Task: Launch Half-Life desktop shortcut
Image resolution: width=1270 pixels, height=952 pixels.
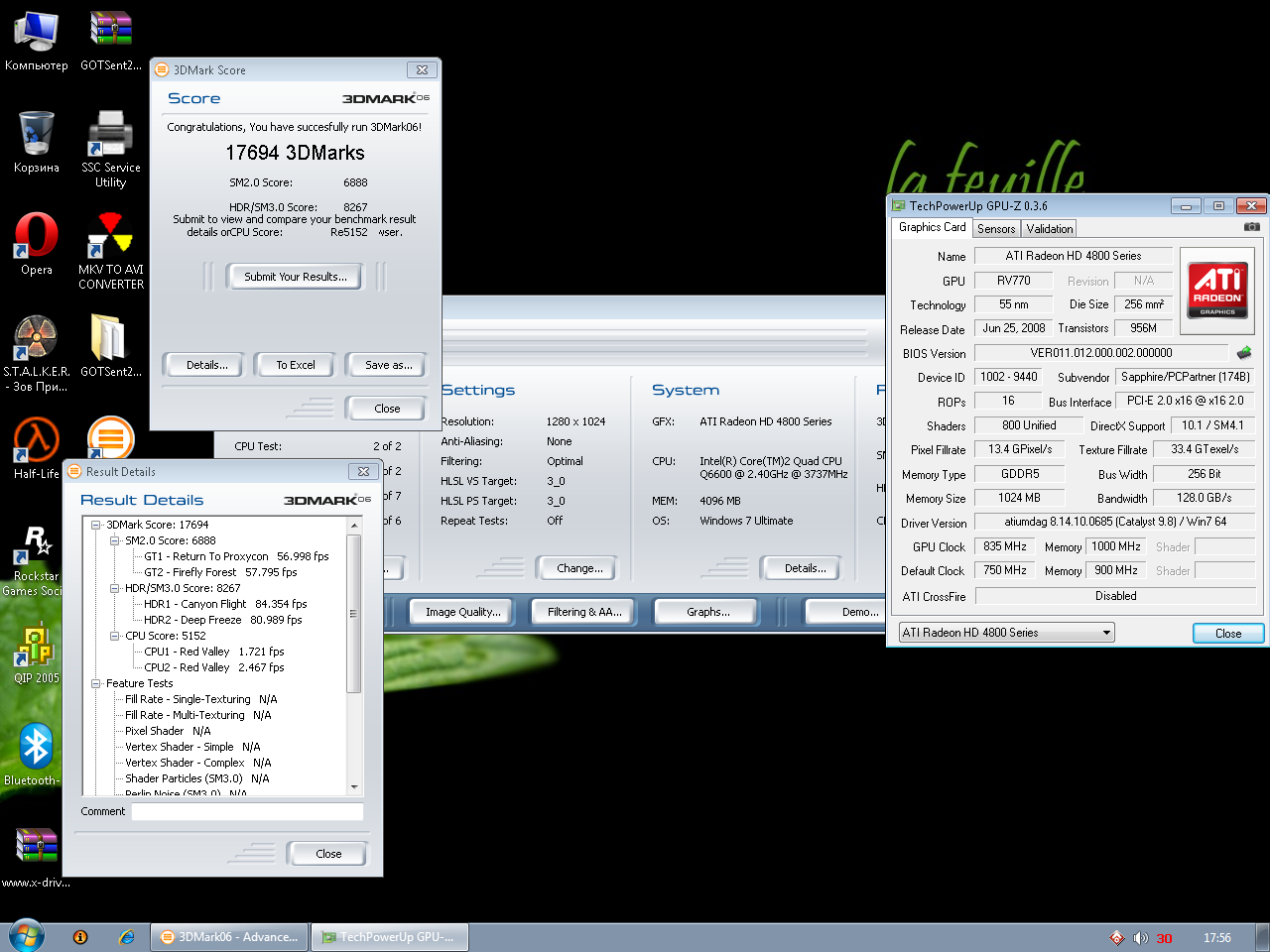Action: coord(36,448)
